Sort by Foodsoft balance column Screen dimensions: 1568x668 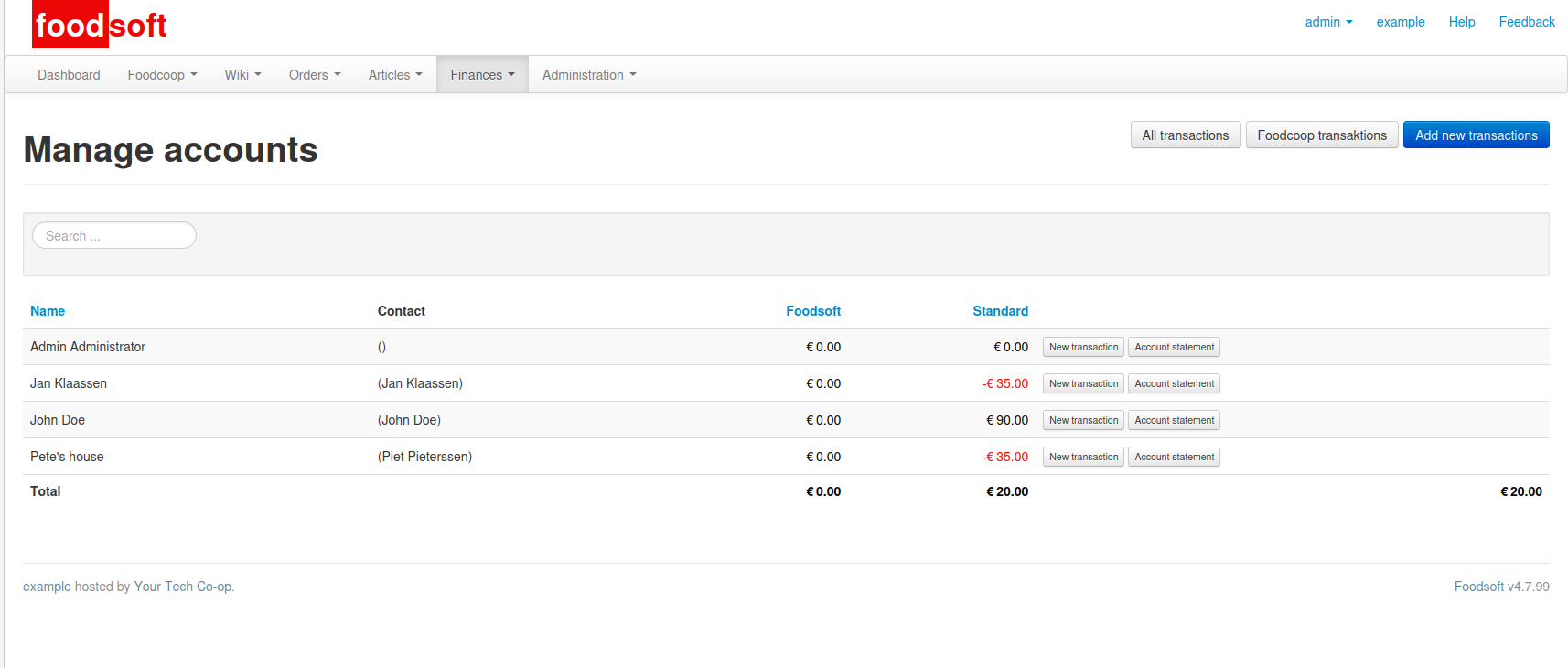812,311
